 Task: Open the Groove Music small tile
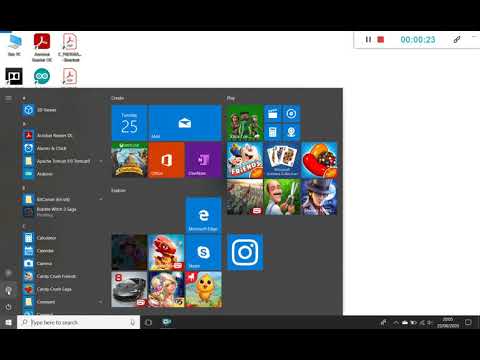coord(291,114)
